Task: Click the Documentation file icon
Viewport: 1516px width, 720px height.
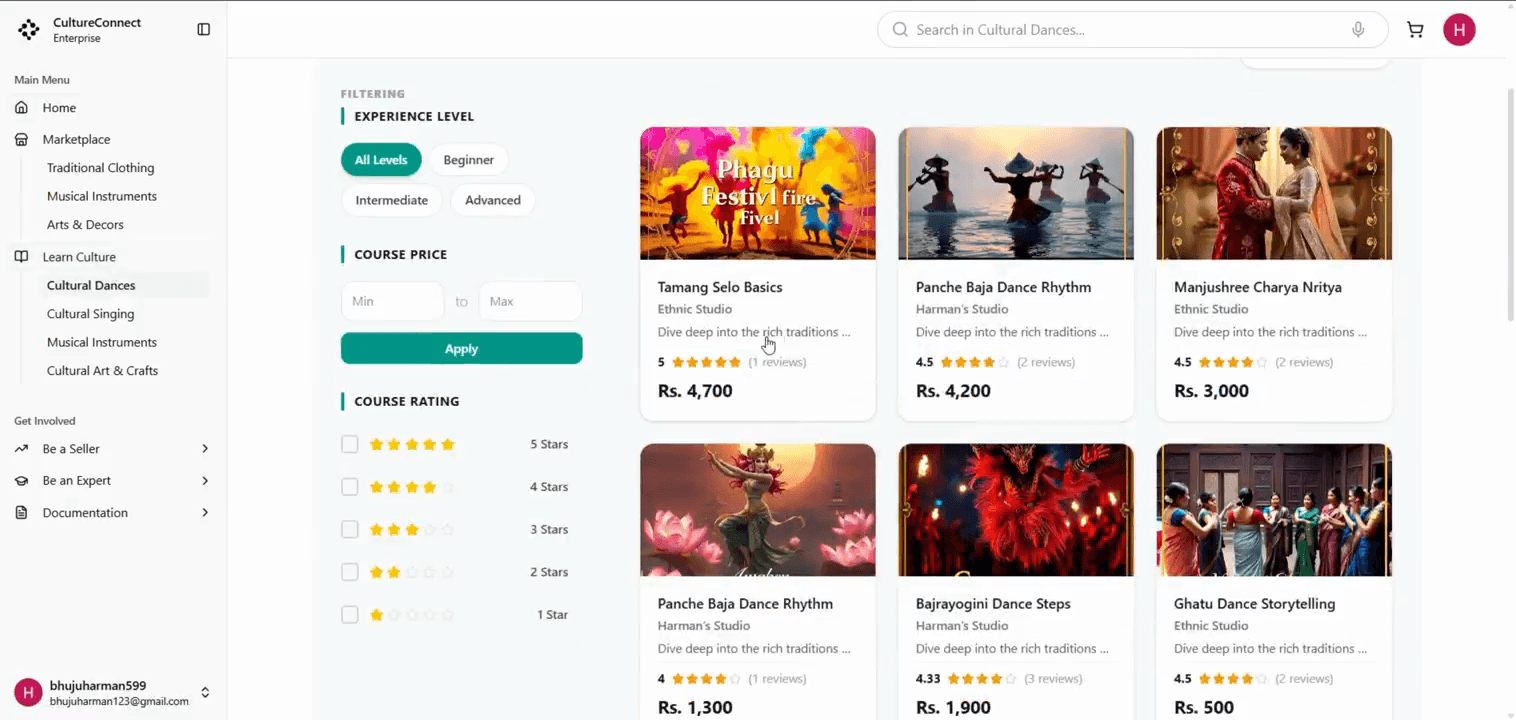Action: pyautogui.click(x=21, y=513)
